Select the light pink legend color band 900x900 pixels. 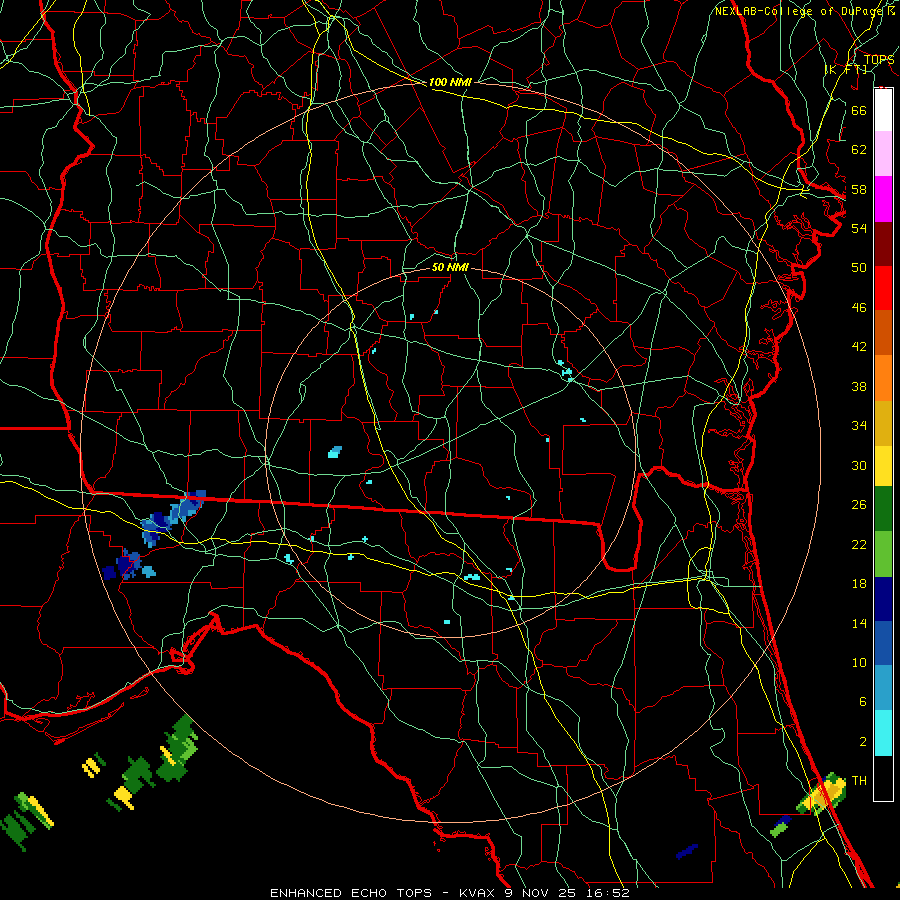[x=883, y=154]
